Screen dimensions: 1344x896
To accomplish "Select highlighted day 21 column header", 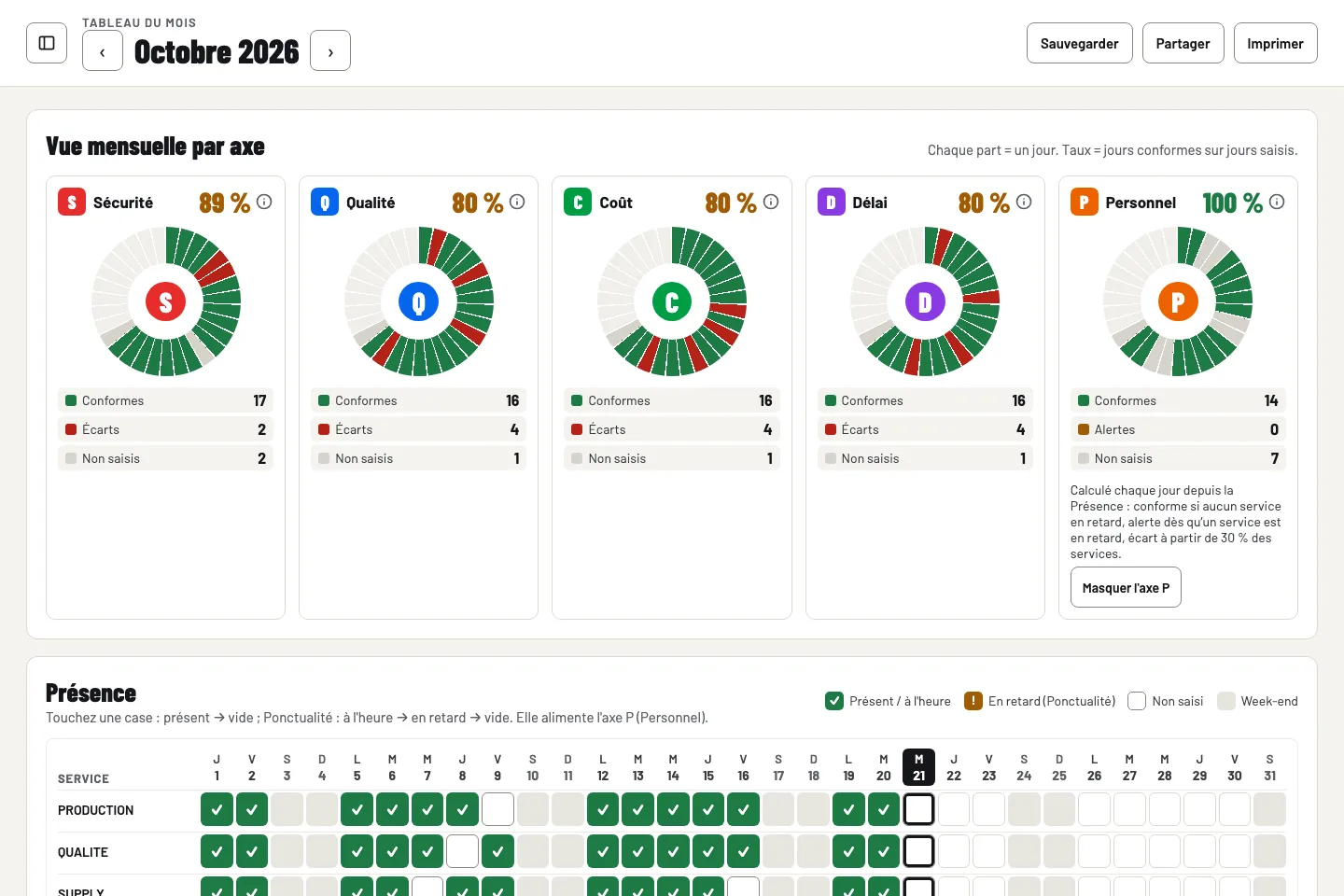I will 918,767.
